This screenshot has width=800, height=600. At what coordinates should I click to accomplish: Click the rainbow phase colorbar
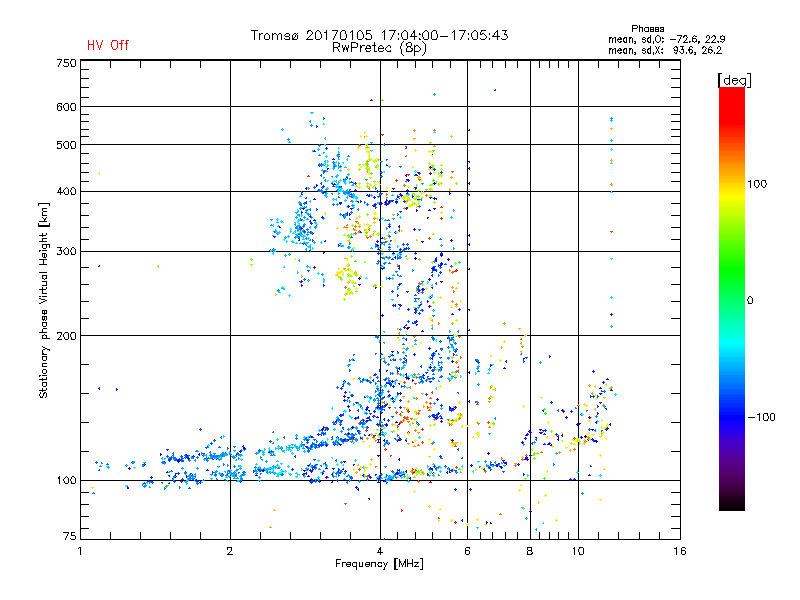point(732,299)
